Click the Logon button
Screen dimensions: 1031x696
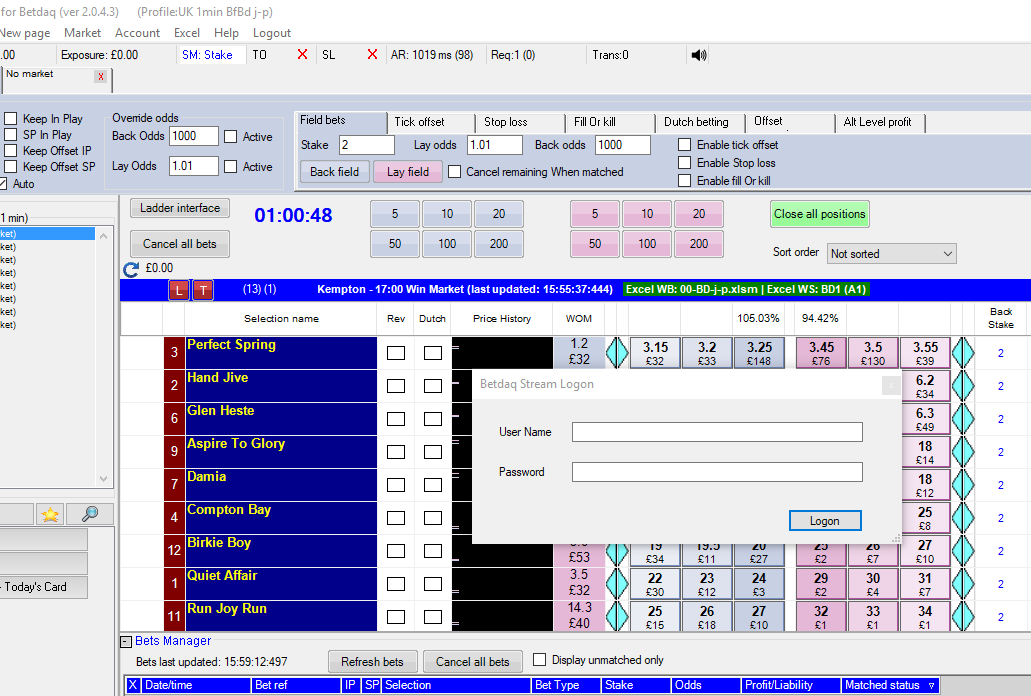(825, 521)
